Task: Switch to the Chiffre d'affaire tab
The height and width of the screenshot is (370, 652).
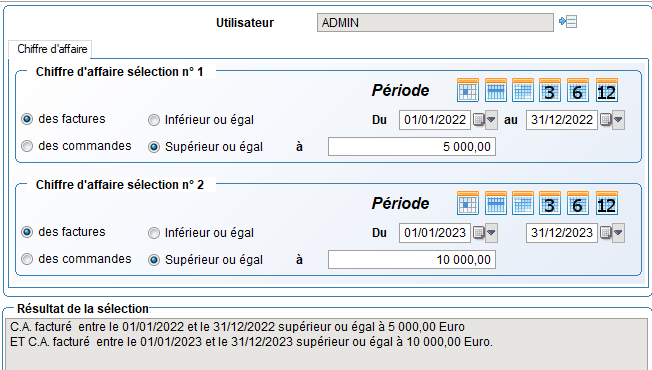Action: [52, 49]
